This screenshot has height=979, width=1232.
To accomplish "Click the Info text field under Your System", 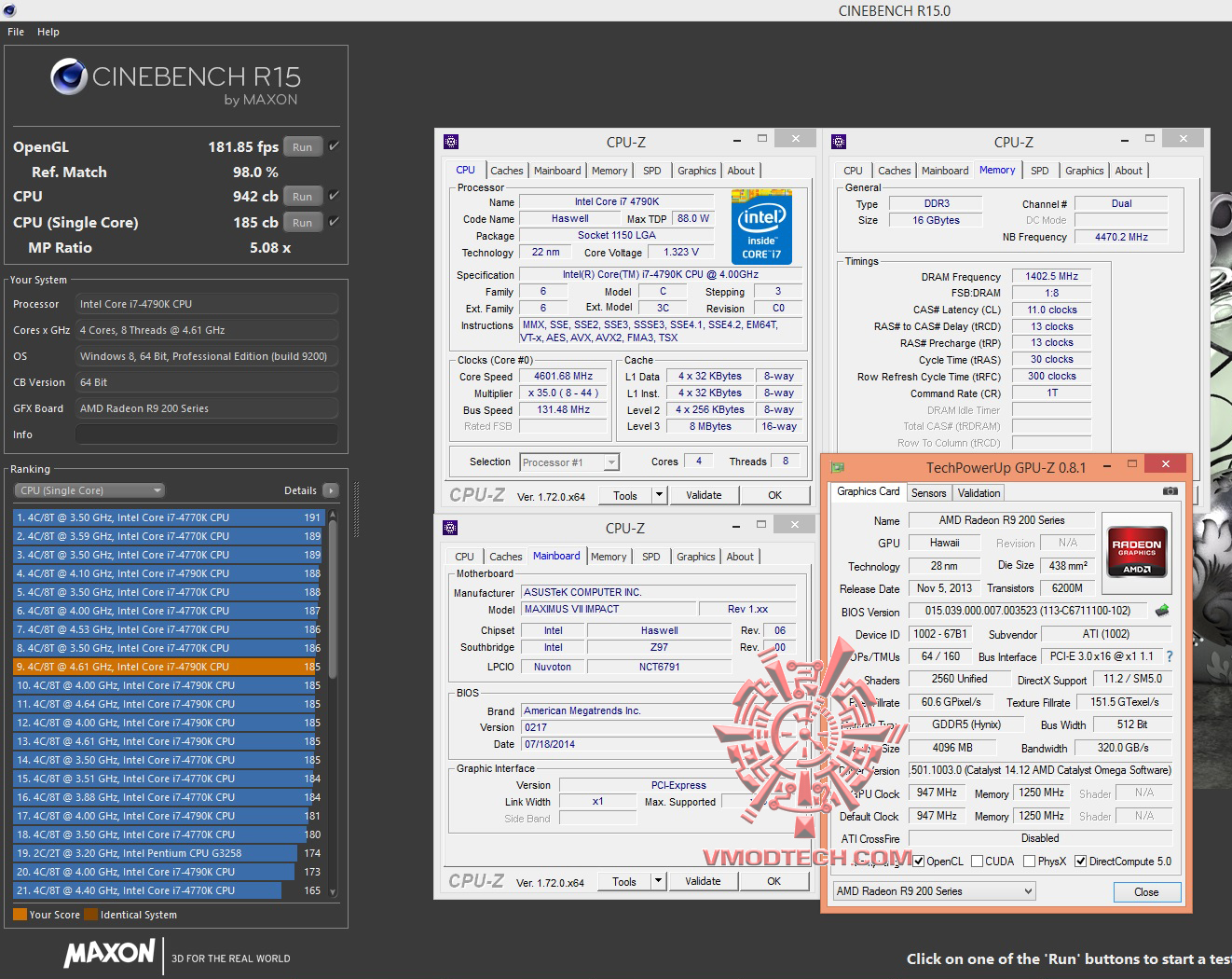I will tap(206, 434).
